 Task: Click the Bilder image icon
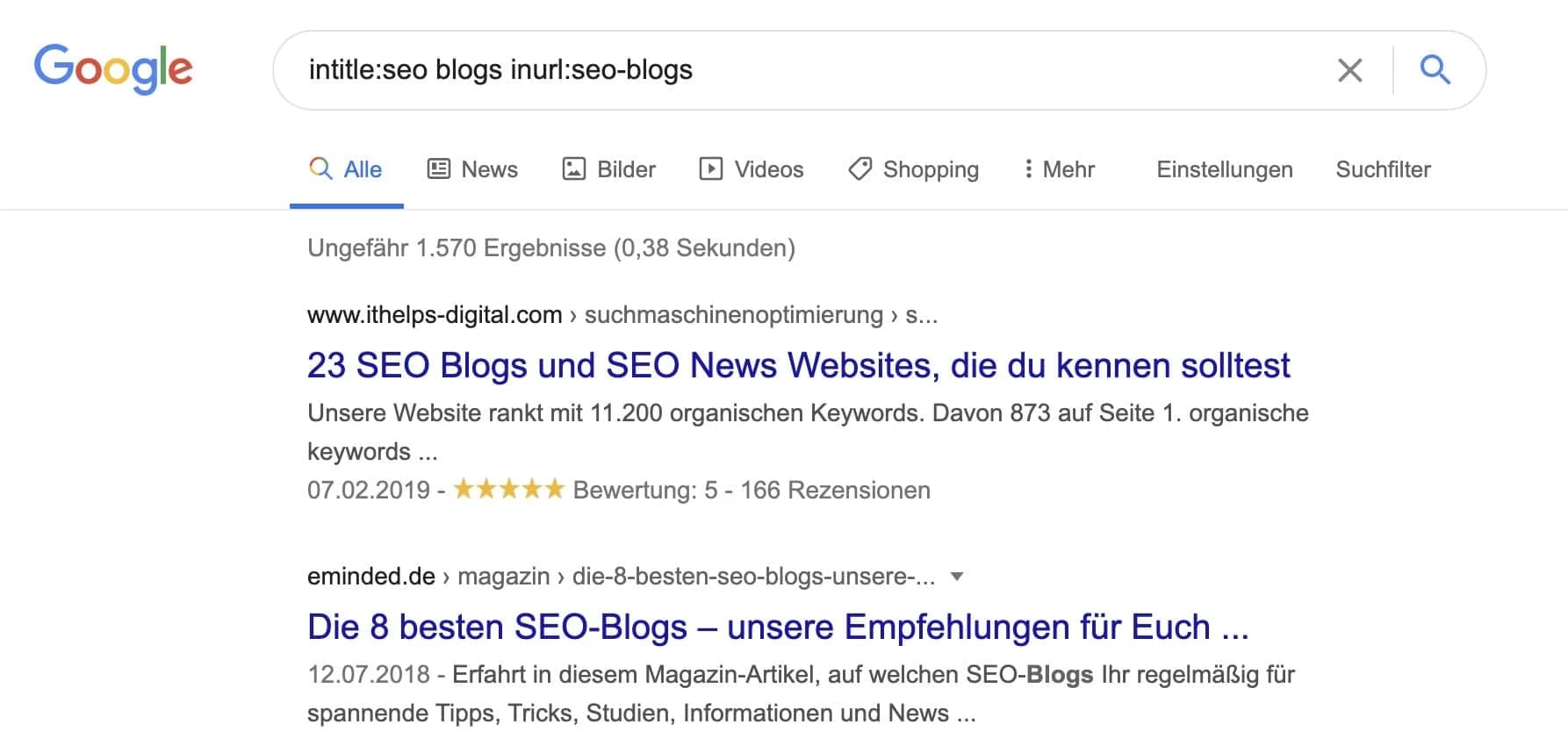click(x=573, y=169)
